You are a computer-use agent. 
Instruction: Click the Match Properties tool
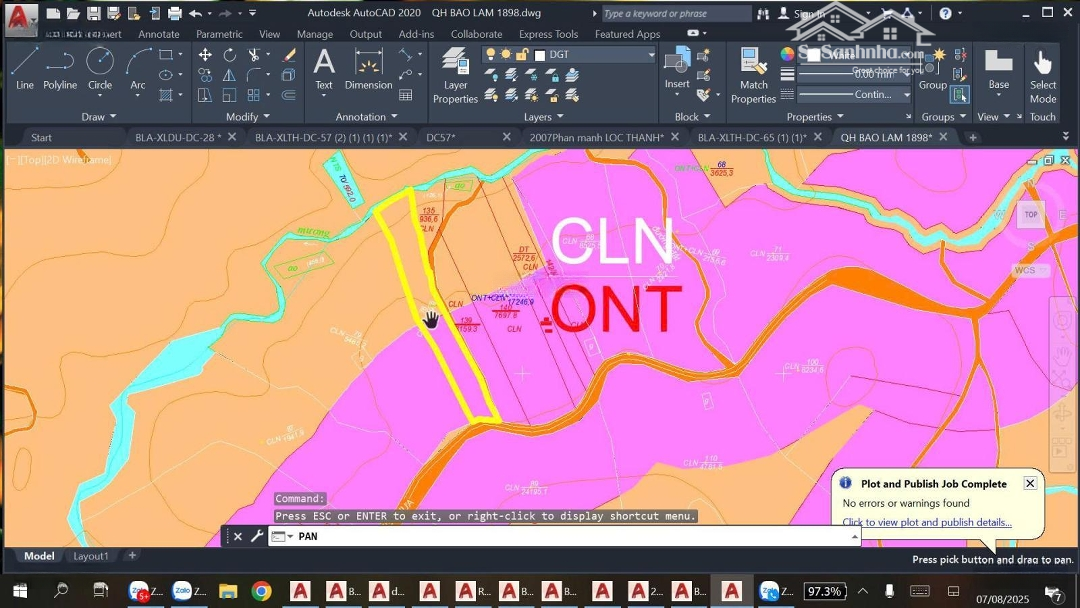tap(753, 76)
